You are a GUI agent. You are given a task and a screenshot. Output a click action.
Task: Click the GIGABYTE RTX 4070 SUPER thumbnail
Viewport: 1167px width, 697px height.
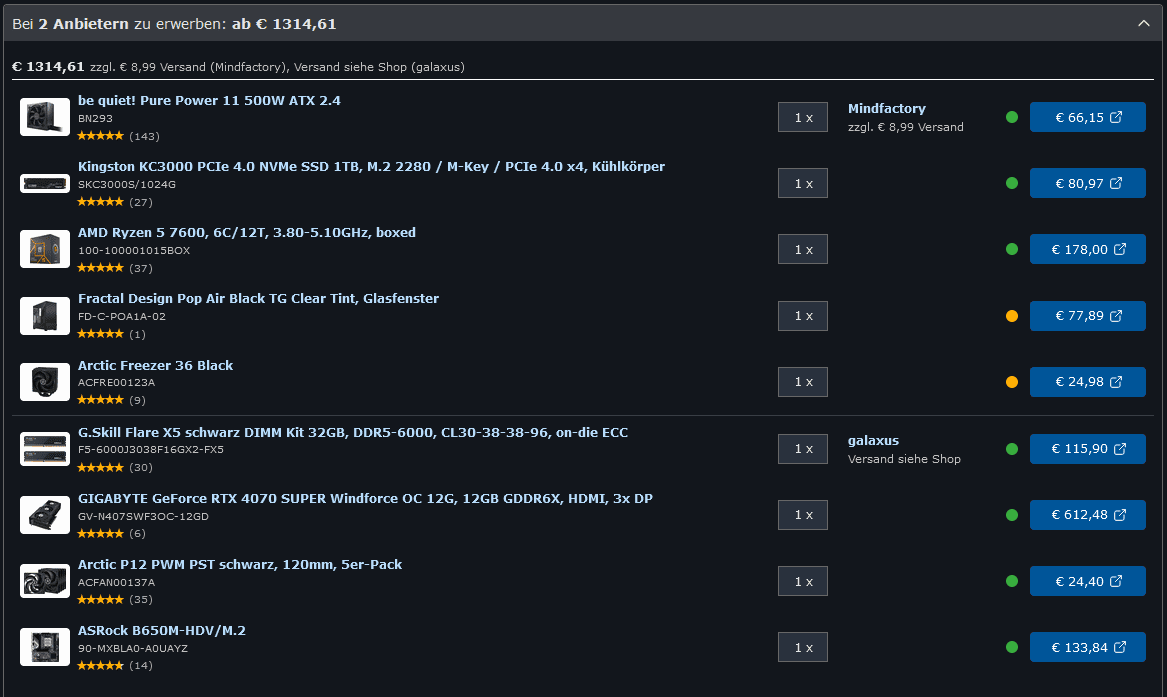[x=45, y=515]
